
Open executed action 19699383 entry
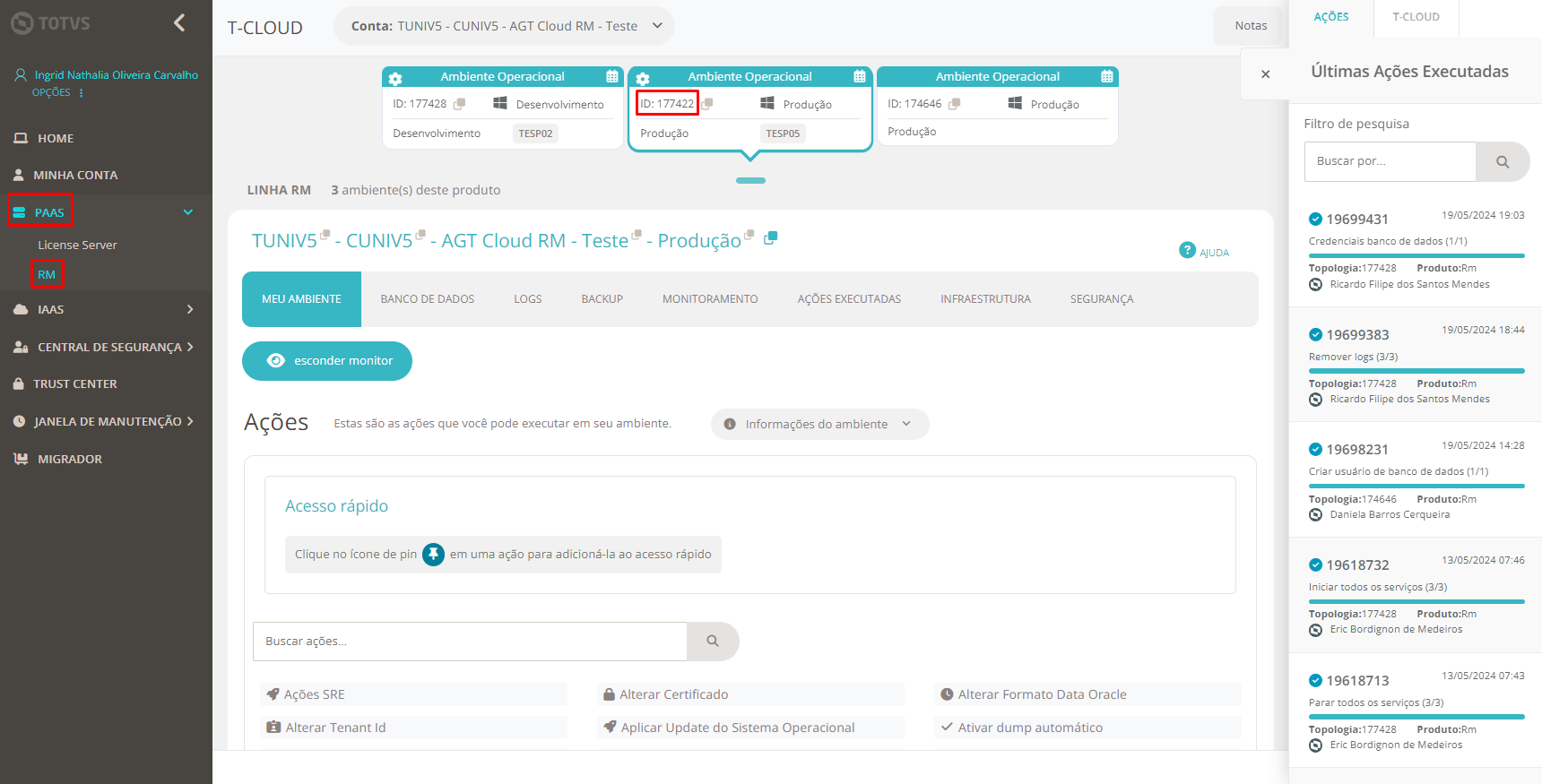point(1416,366)
